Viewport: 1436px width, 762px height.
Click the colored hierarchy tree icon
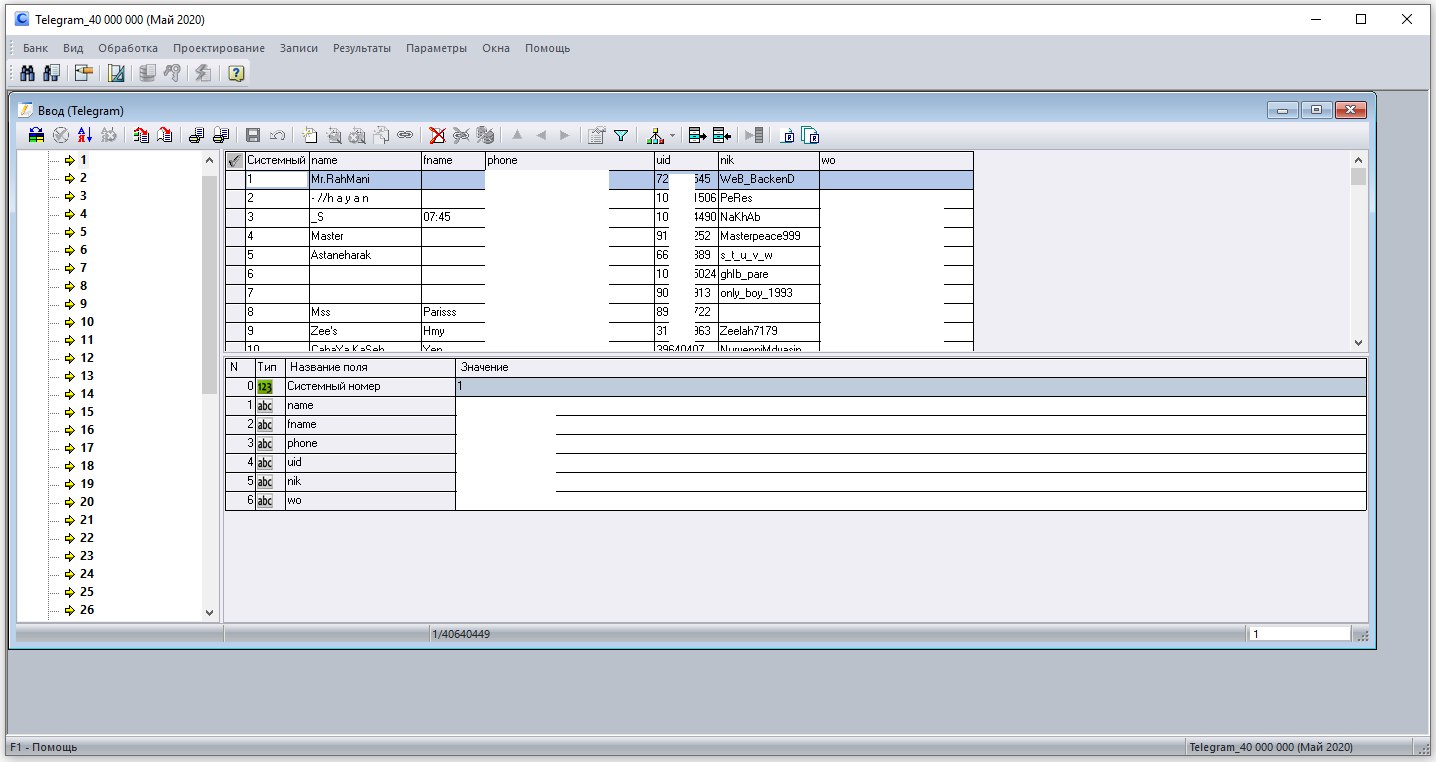[x=655, y=135]
